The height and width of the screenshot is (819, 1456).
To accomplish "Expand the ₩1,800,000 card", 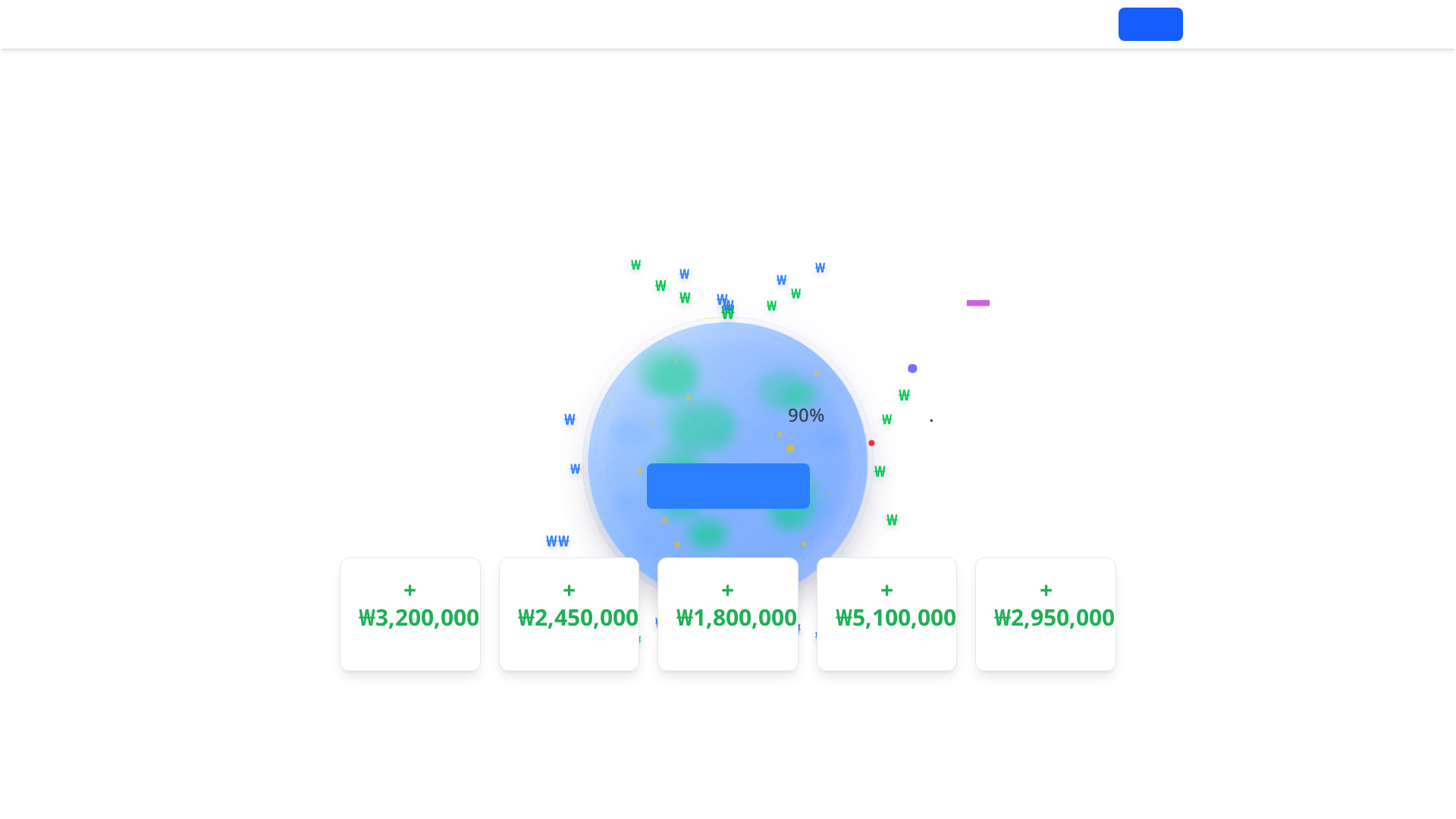I will click(x=727, y=590).
